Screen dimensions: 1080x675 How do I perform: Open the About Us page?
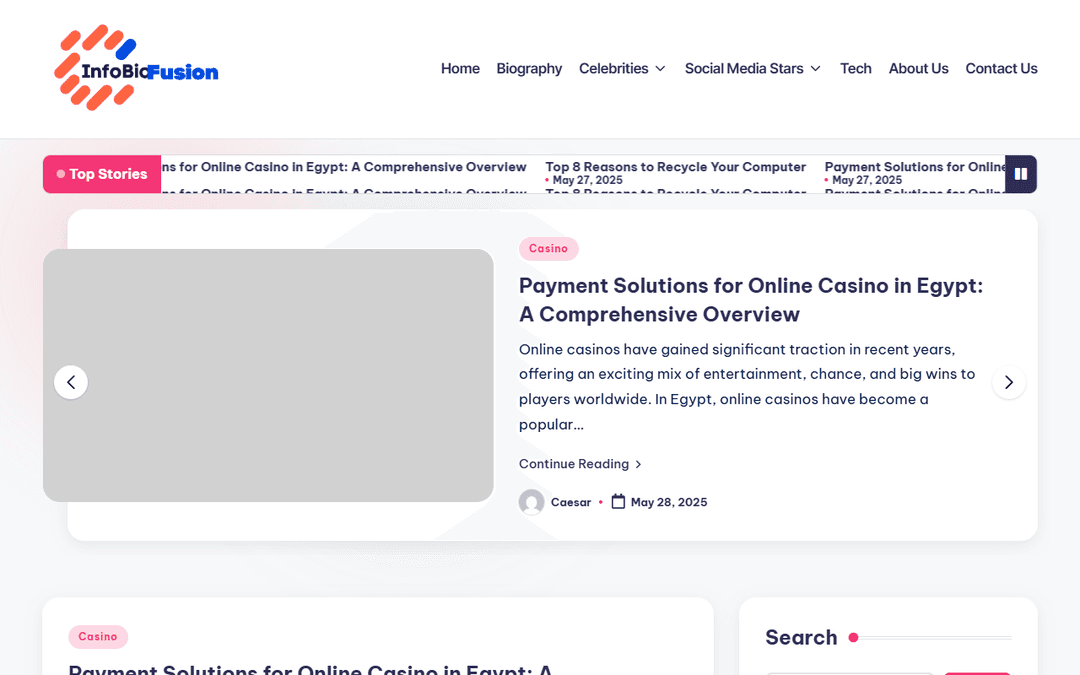click(918, 69)
